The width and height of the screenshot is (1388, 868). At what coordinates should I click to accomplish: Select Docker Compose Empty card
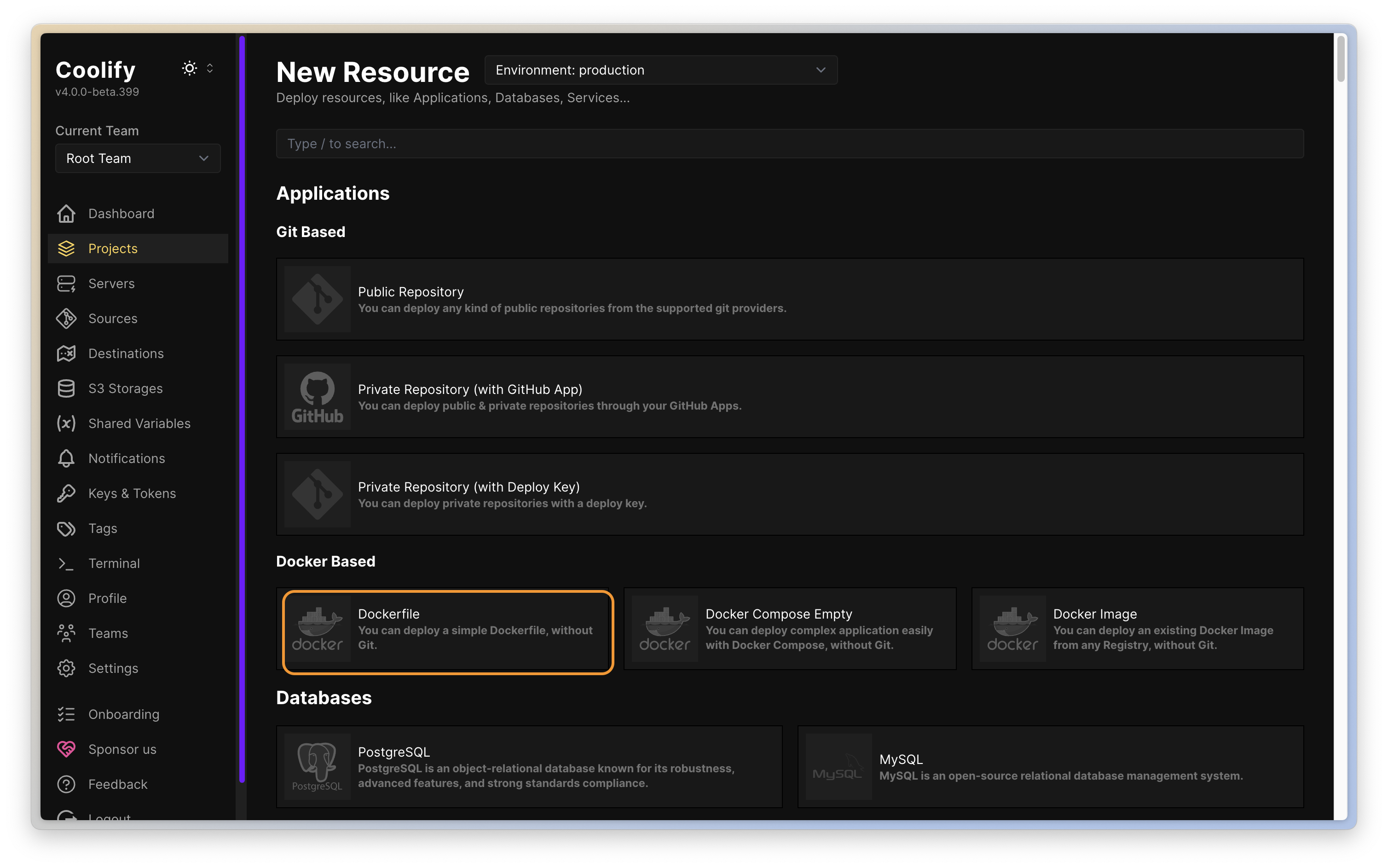(789, 629)
